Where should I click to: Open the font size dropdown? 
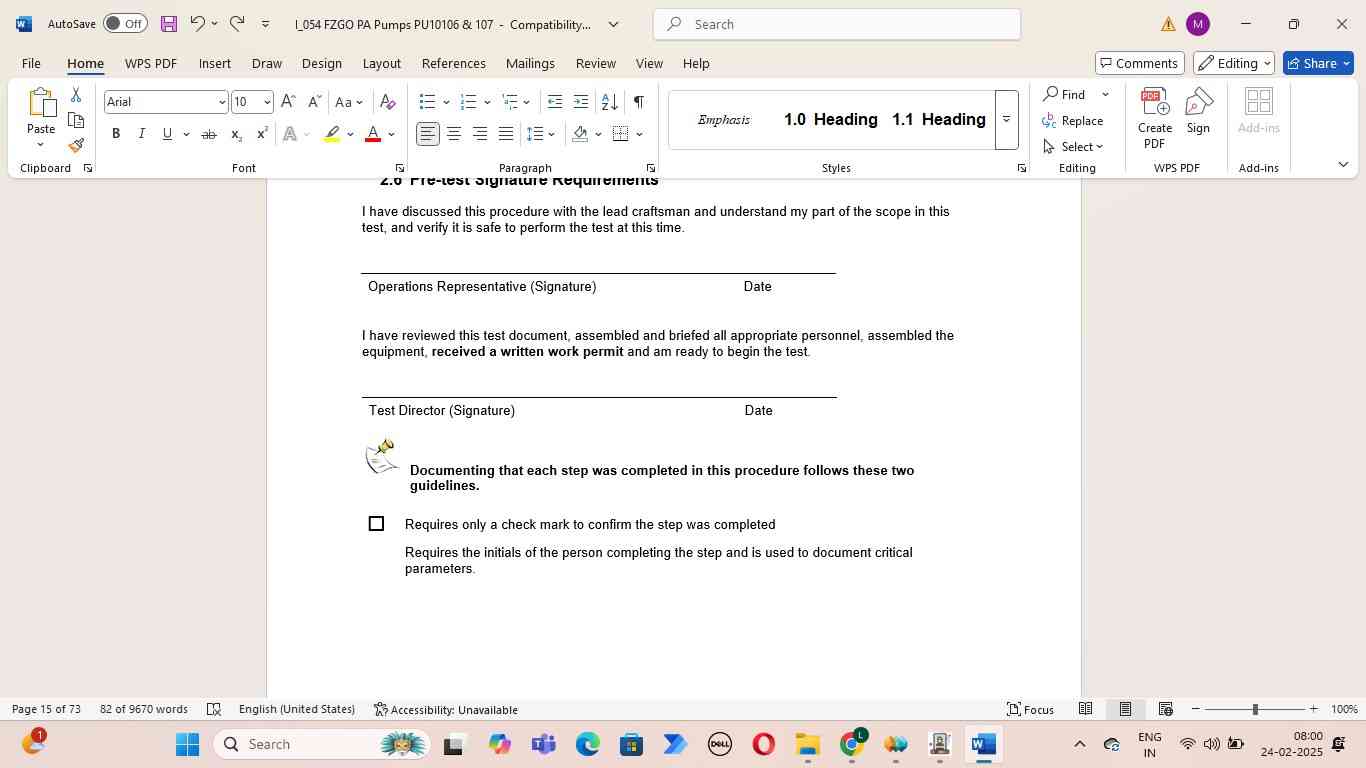(267, 102)
